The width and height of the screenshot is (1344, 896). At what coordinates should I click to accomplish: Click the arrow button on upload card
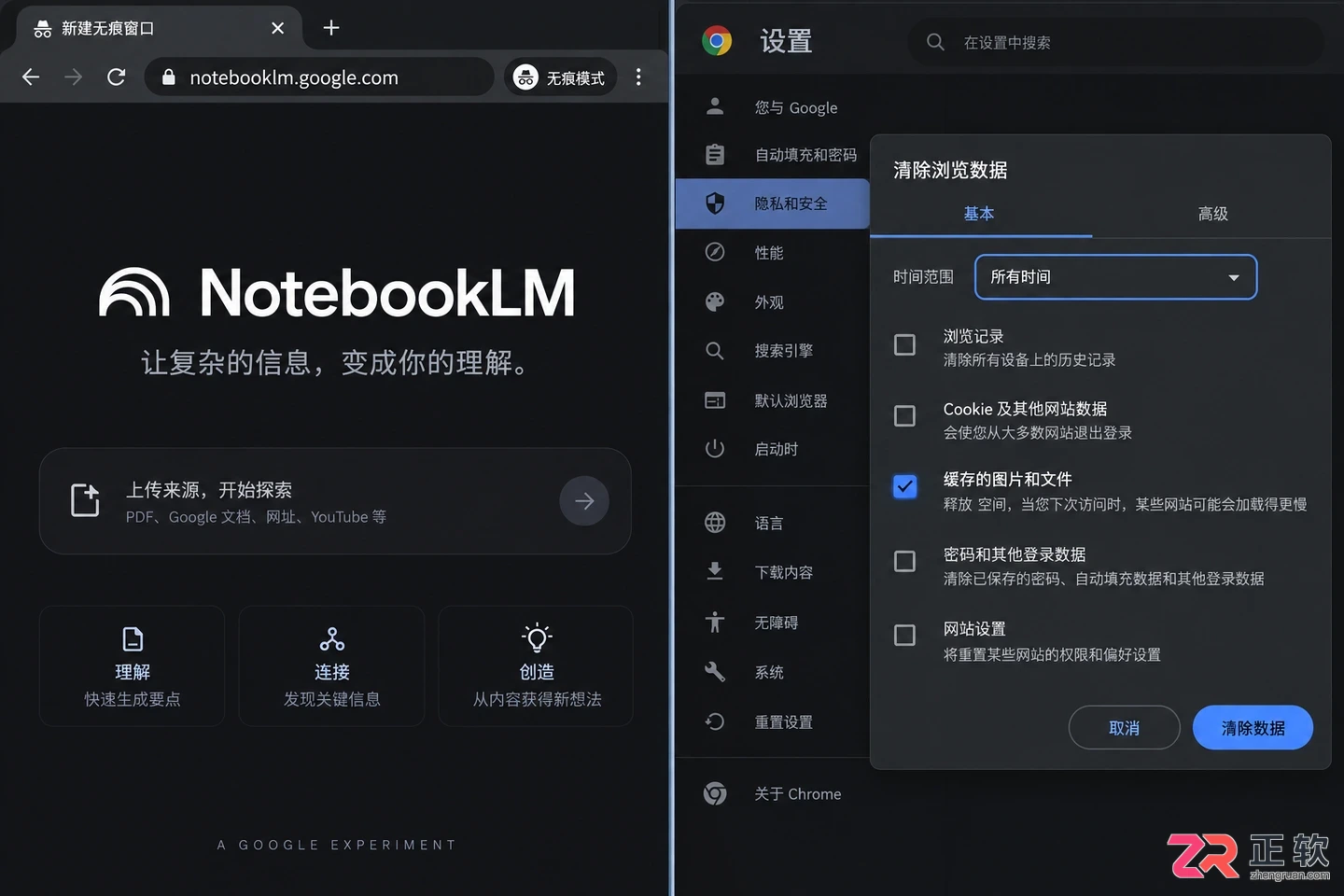tap(584, 501)
